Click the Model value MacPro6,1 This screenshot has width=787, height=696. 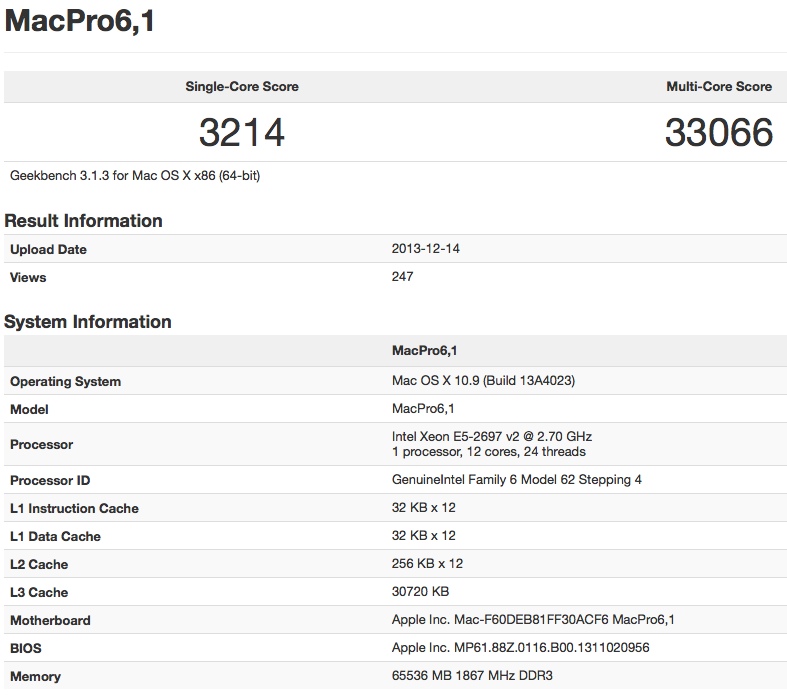pyautogui.click(x=423, y=408)
